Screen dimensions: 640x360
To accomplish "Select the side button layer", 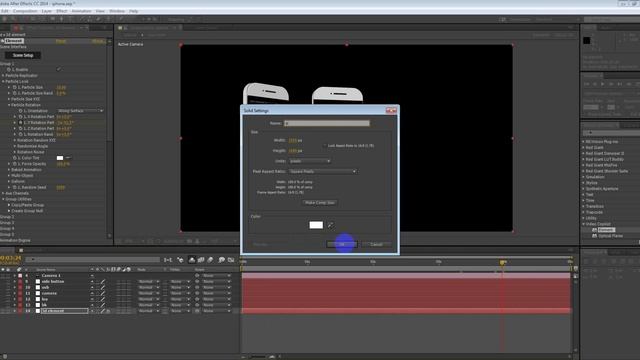I will coord(53,281).
